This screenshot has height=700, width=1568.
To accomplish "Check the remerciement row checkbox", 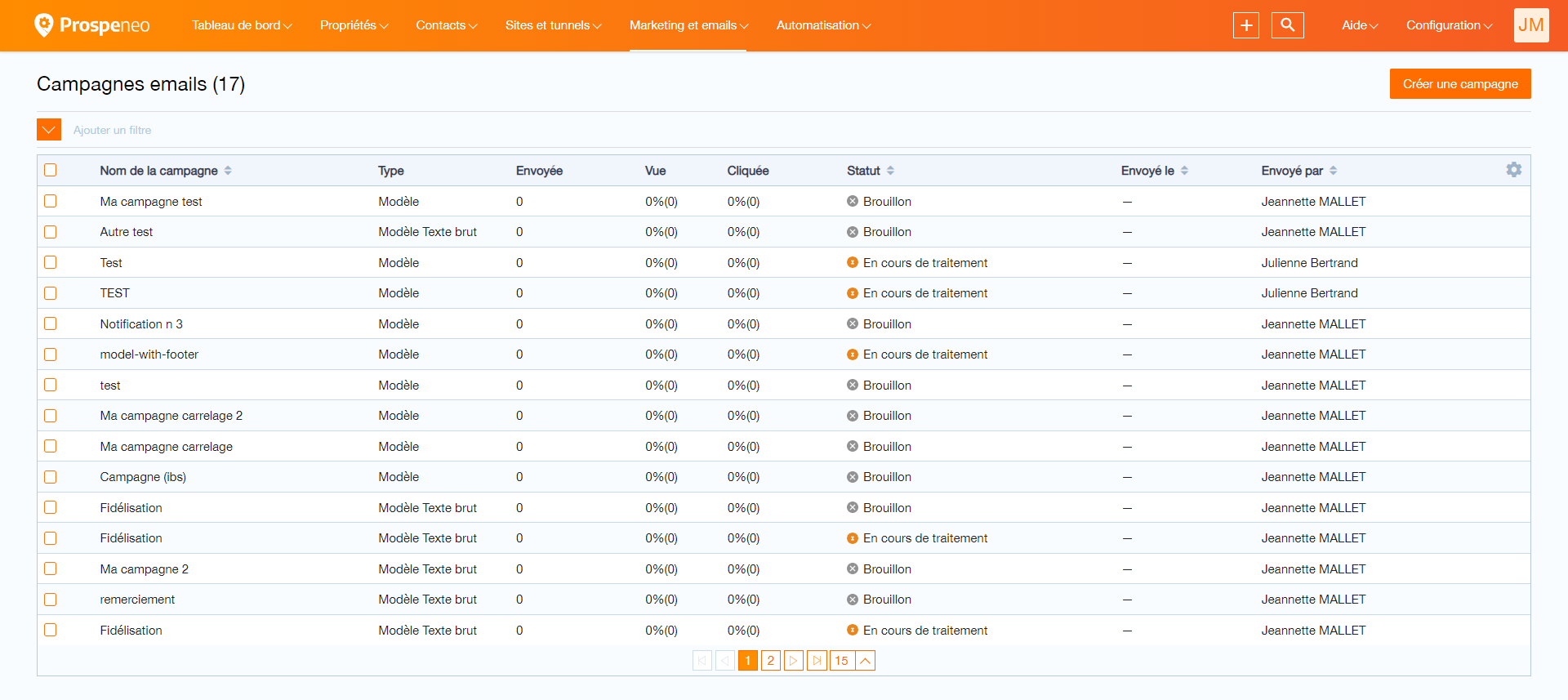I will click(51, 600).
